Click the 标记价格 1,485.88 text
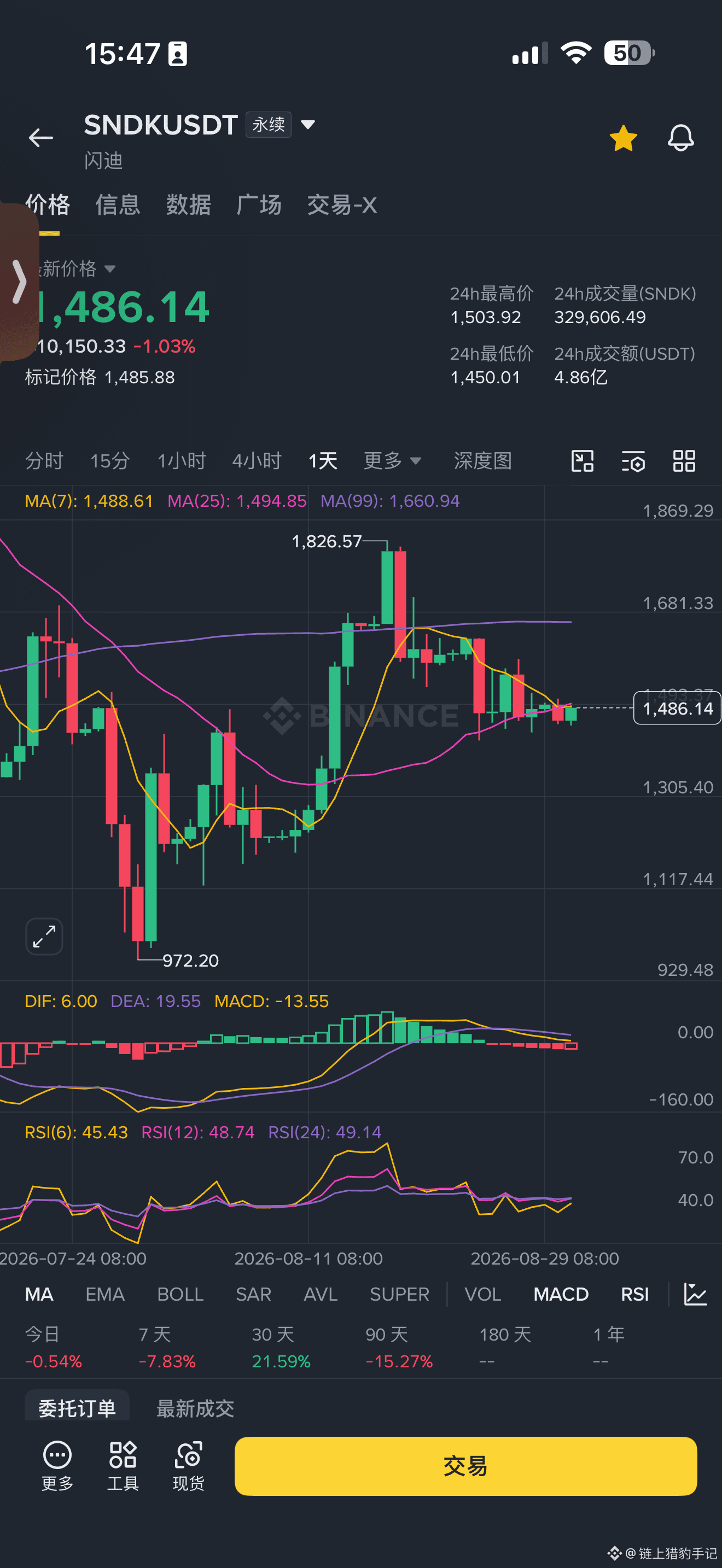The height and width of the screenshot is (1568, 722). click(100, 377)
